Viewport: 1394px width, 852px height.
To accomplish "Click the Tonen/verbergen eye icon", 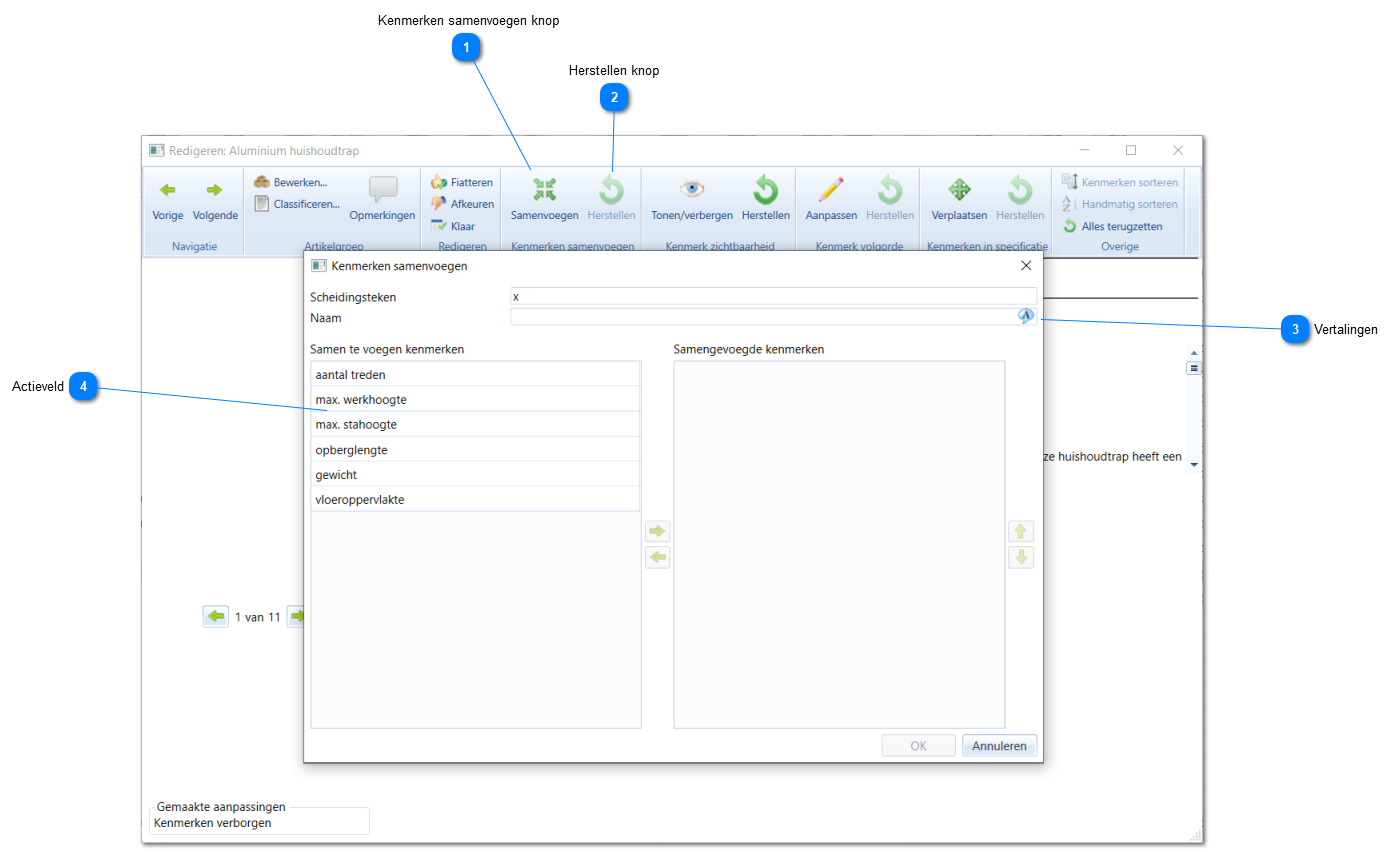I will [692, 189].
